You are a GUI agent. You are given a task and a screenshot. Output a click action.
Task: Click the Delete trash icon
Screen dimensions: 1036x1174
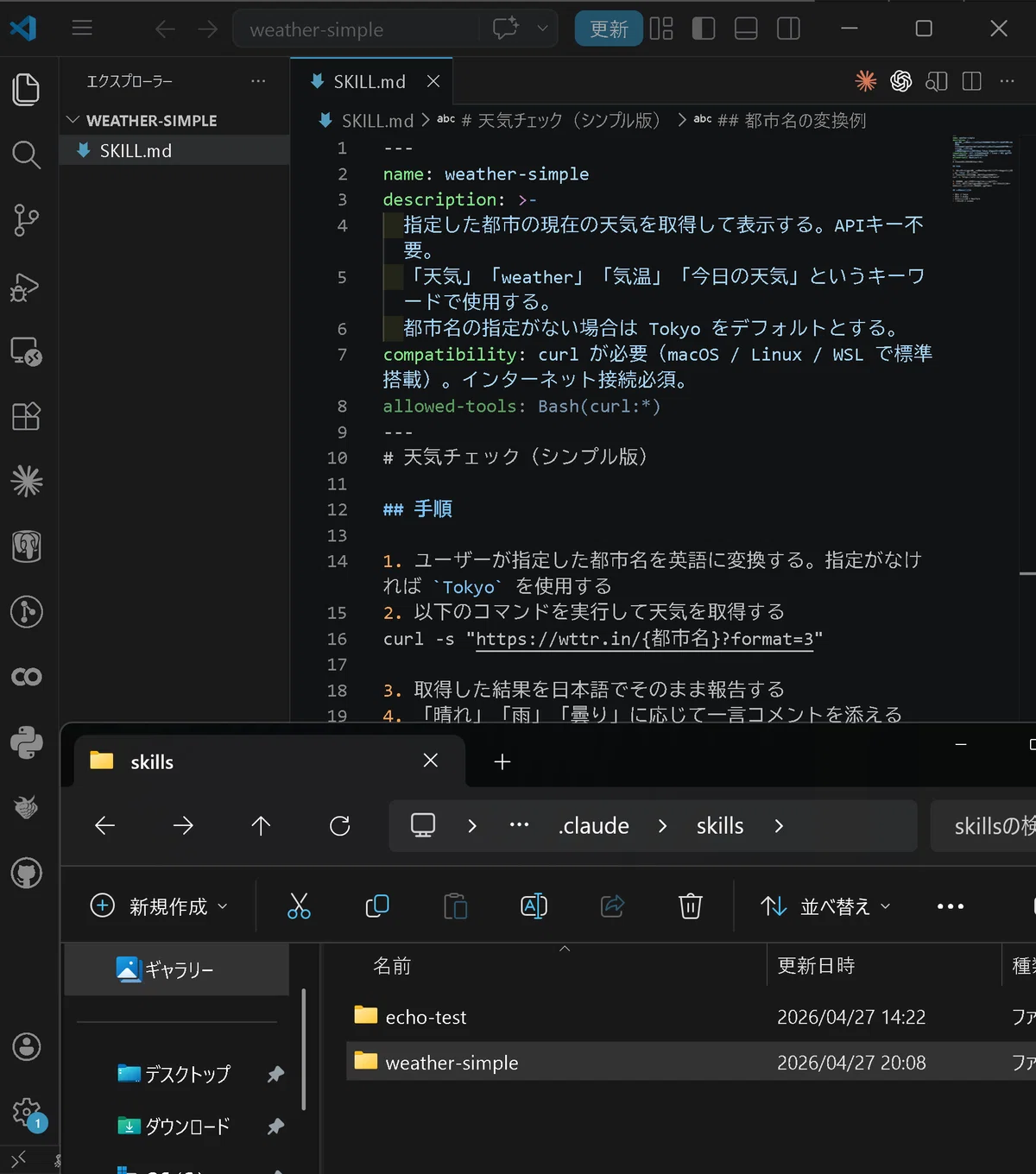691,906
